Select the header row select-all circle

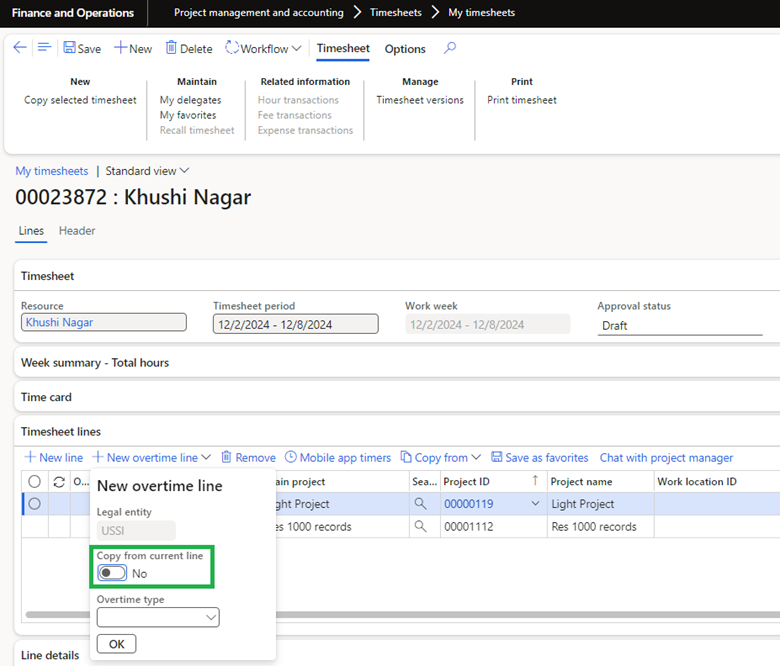(x=35, y=482)
